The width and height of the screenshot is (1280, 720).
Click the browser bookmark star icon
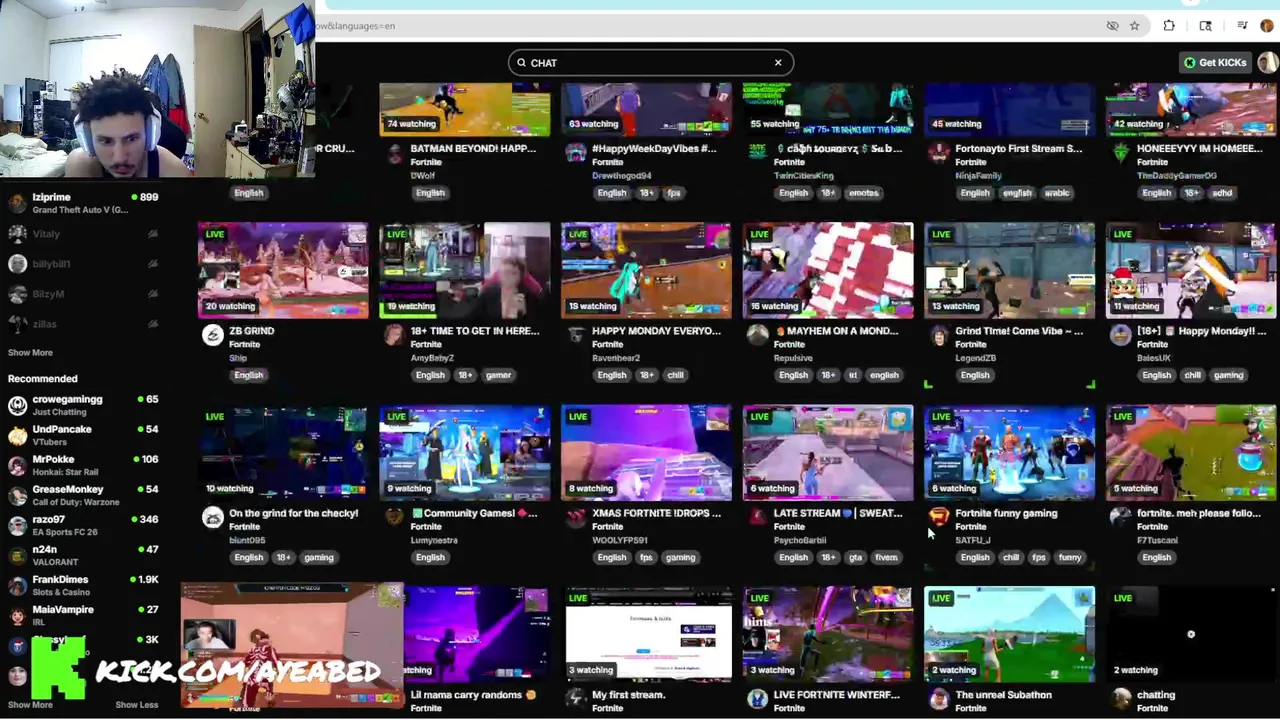[x=1134, y=26]
